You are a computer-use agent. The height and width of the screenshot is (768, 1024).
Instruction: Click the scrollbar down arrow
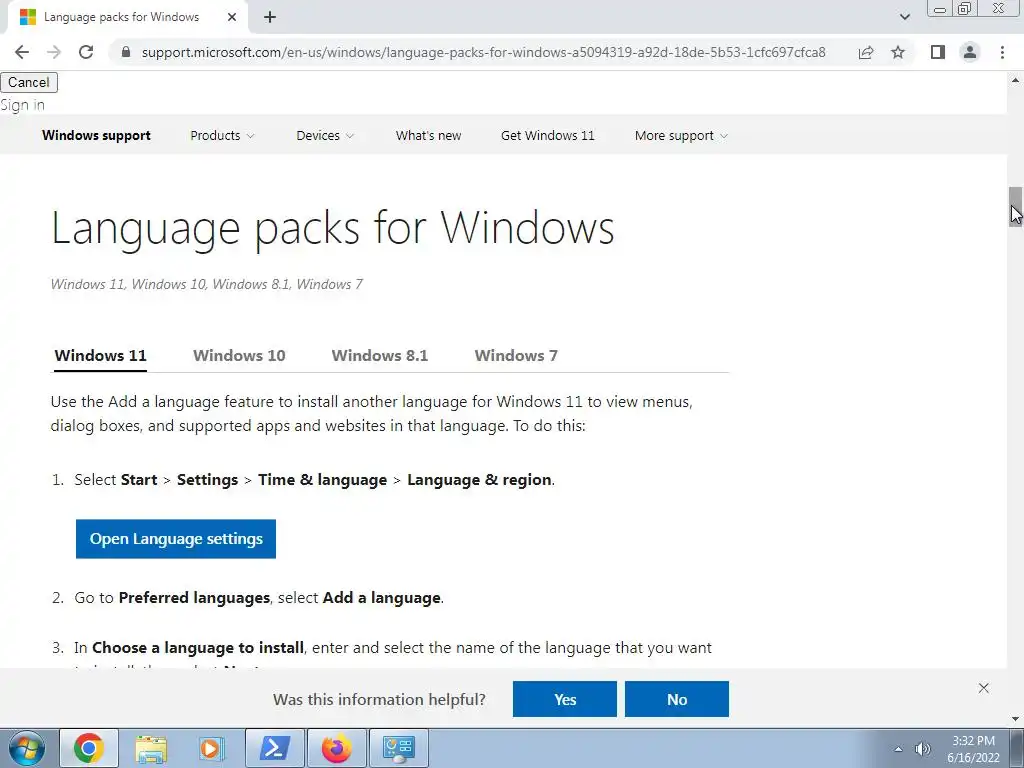[x=1015, y=719]
